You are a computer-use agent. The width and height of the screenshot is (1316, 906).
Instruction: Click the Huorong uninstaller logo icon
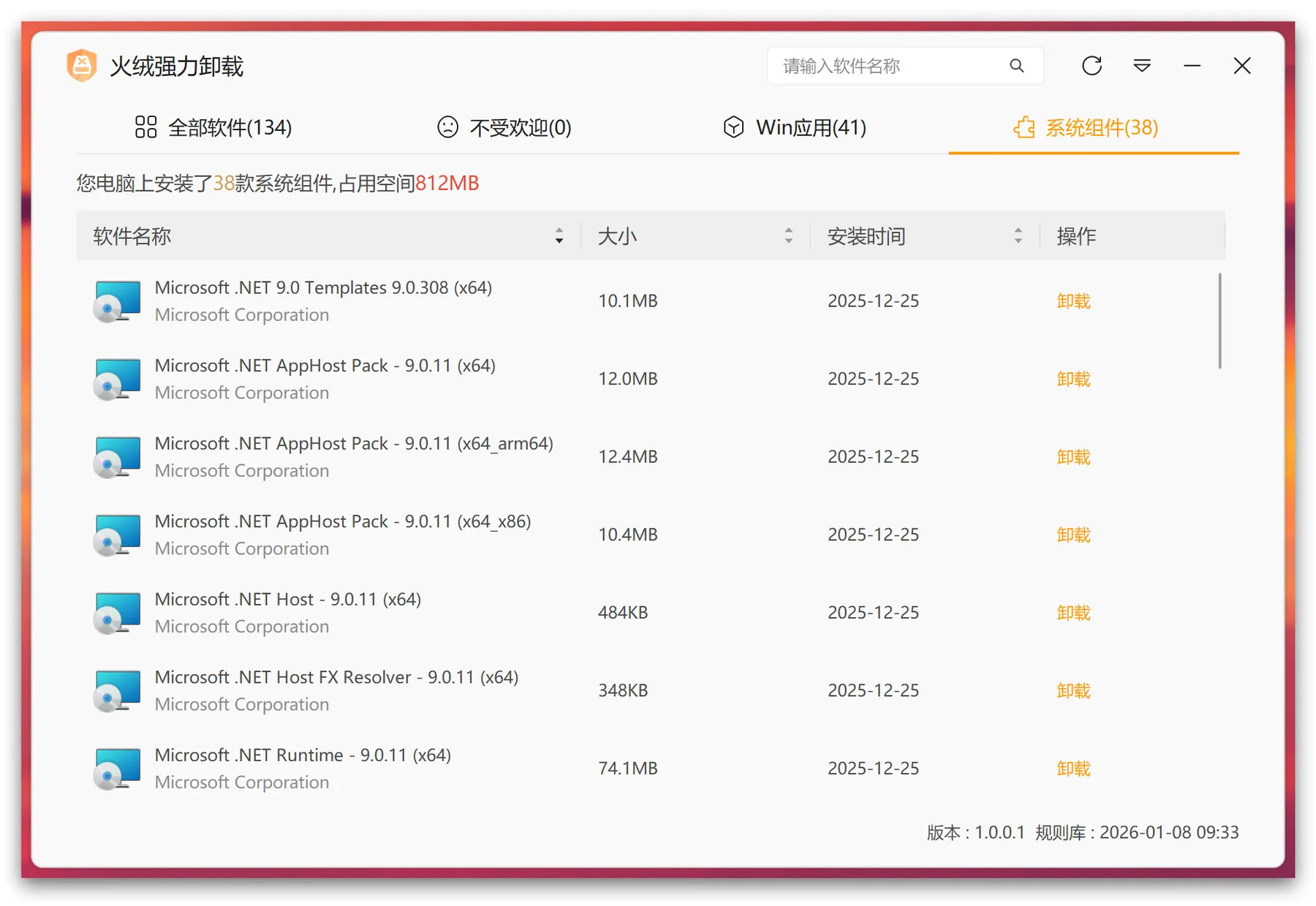82,66
